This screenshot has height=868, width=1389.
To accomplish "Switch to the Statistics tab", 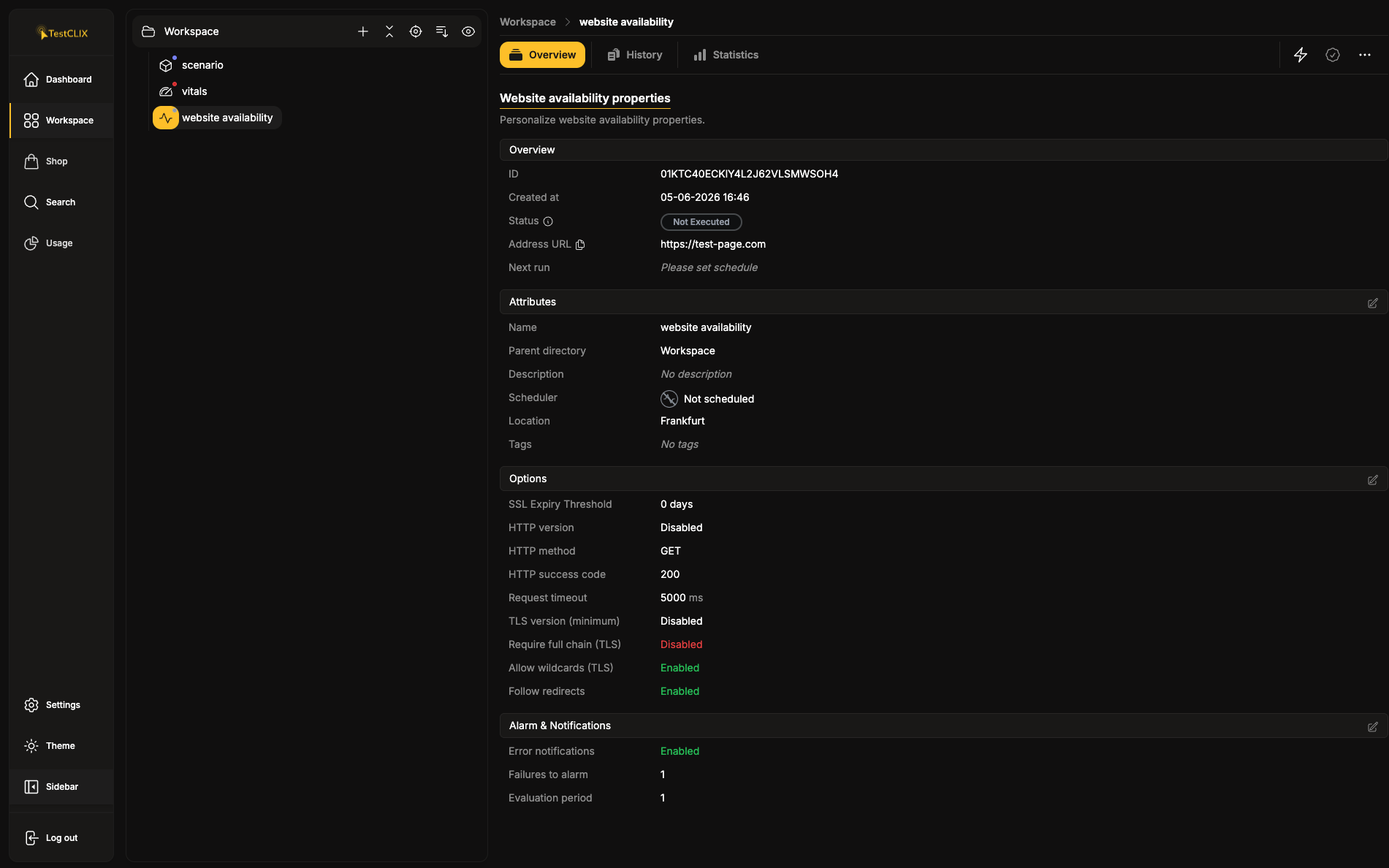I will (726, 55).
